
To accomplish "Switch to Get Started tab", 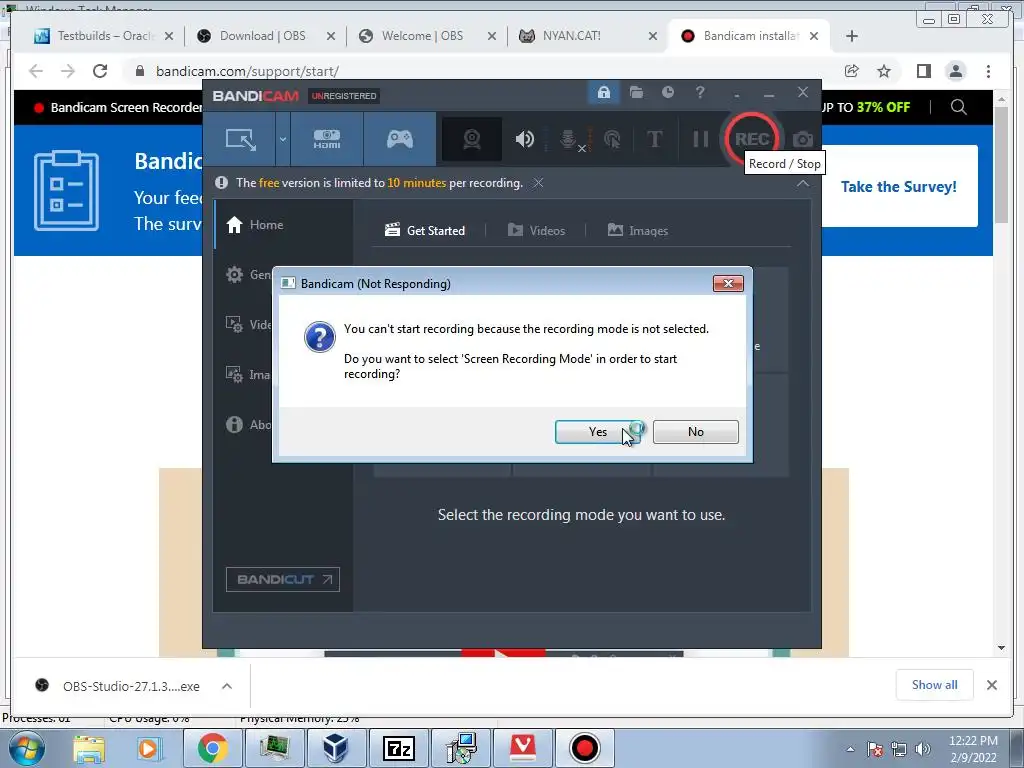I will (x=425, y=231).
